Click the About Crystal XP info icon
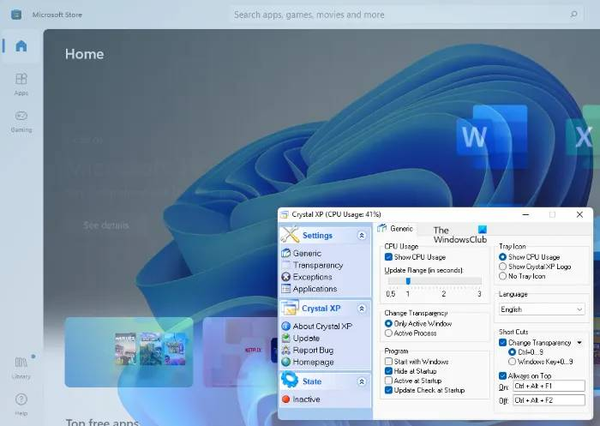Screen dimensions: 600x426 click(x=285, y=326)
